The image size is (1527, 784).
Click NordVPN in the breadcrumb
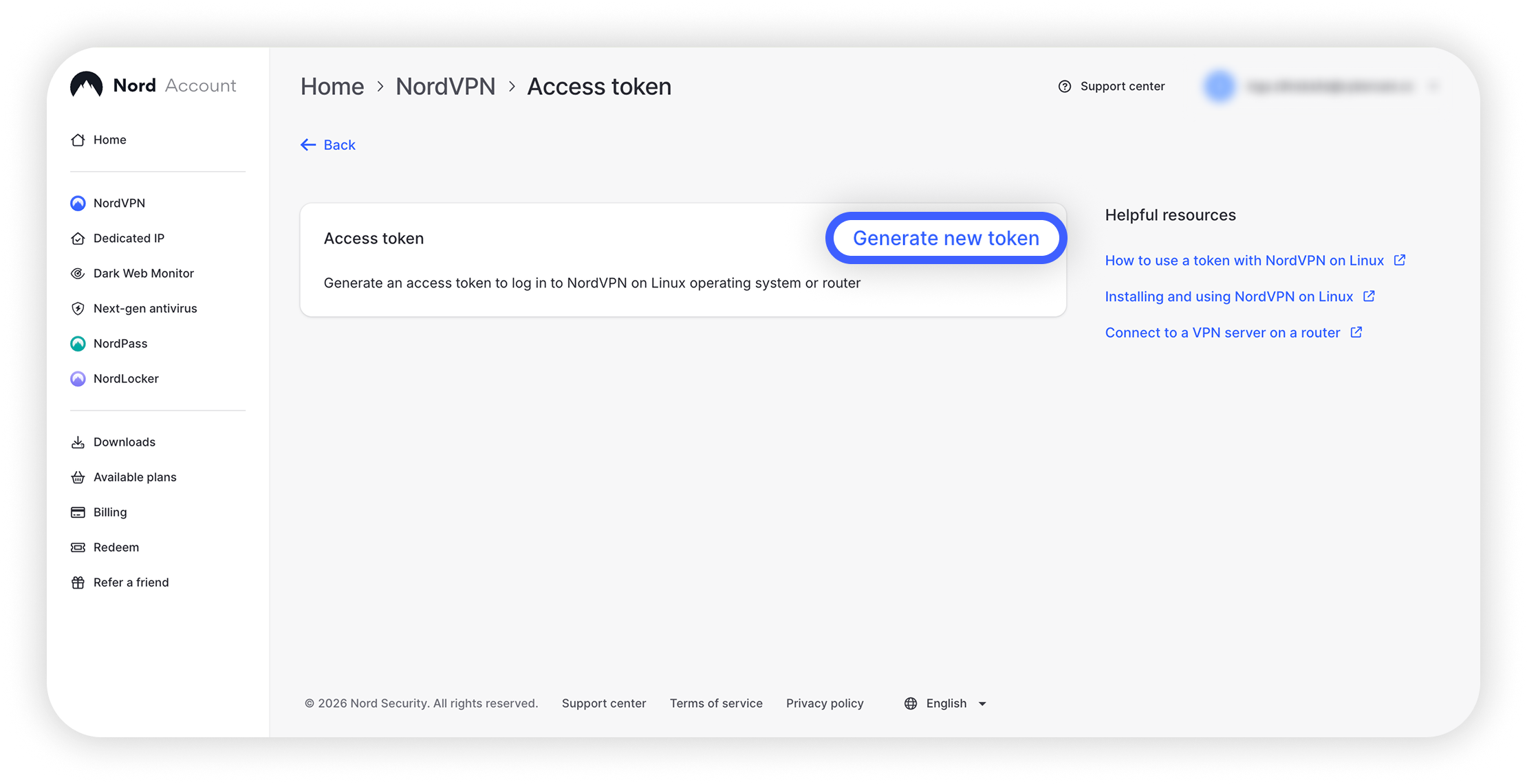pyautogui.click(x=446, y=86)
